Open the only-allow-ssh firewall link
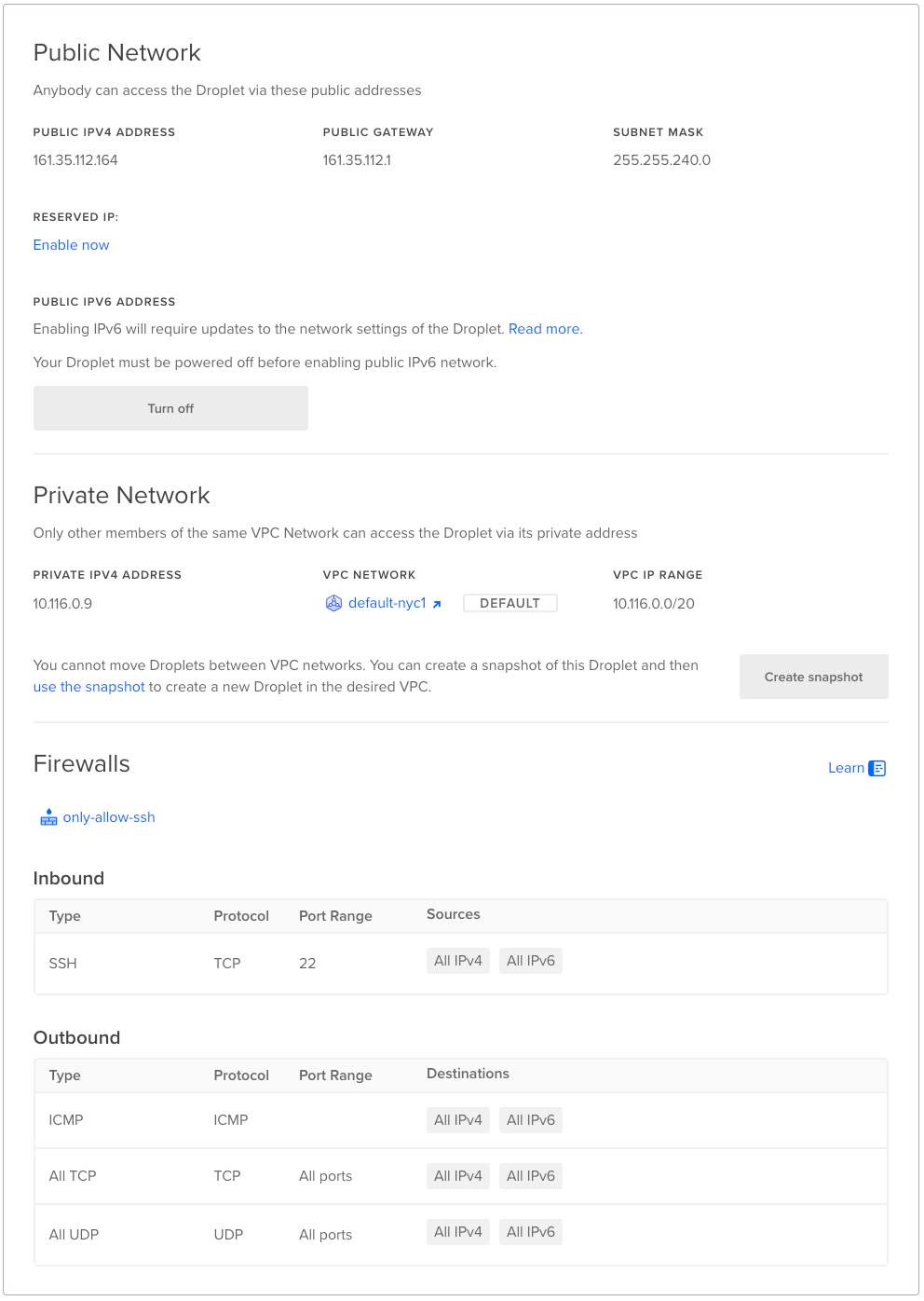The width and height of the screenshot is (924, 1301). [x=109, y=817]
